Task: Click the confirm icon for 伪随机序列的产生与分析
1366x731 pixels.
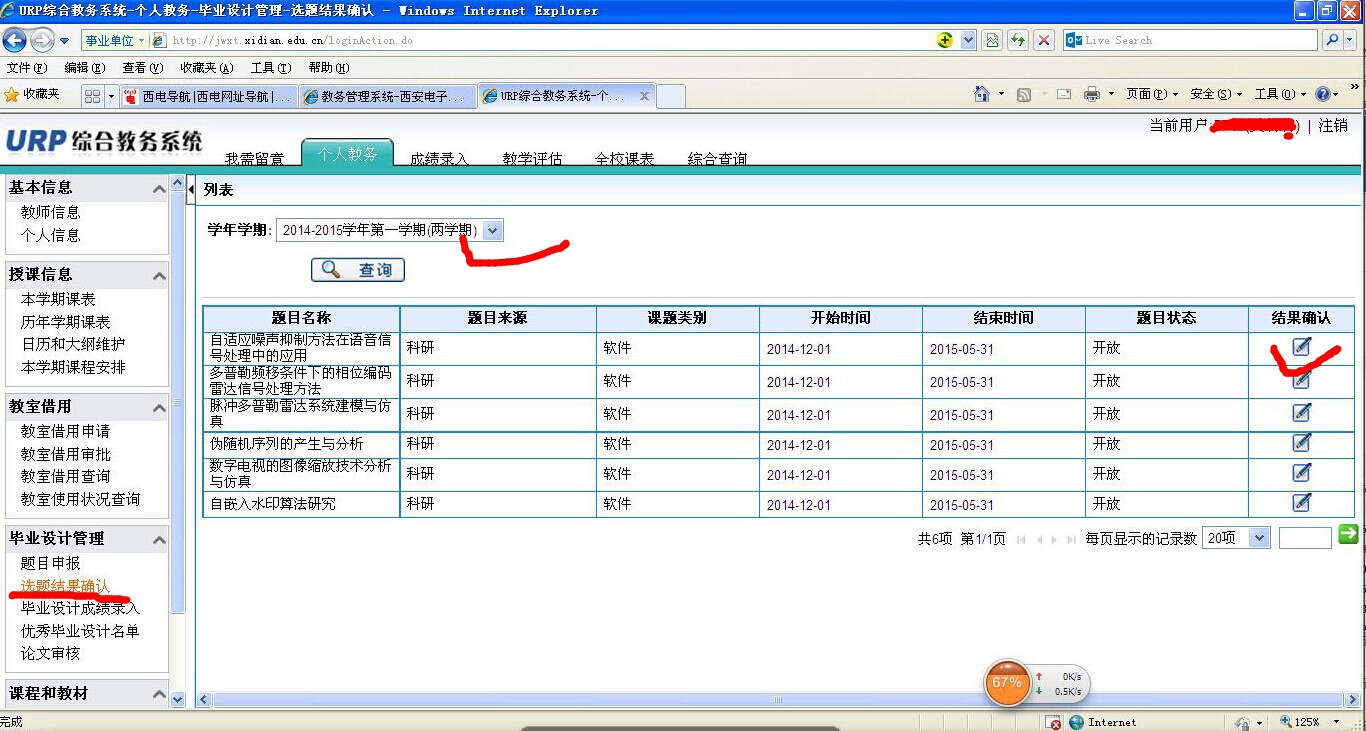Action: tap(1301, 443)
